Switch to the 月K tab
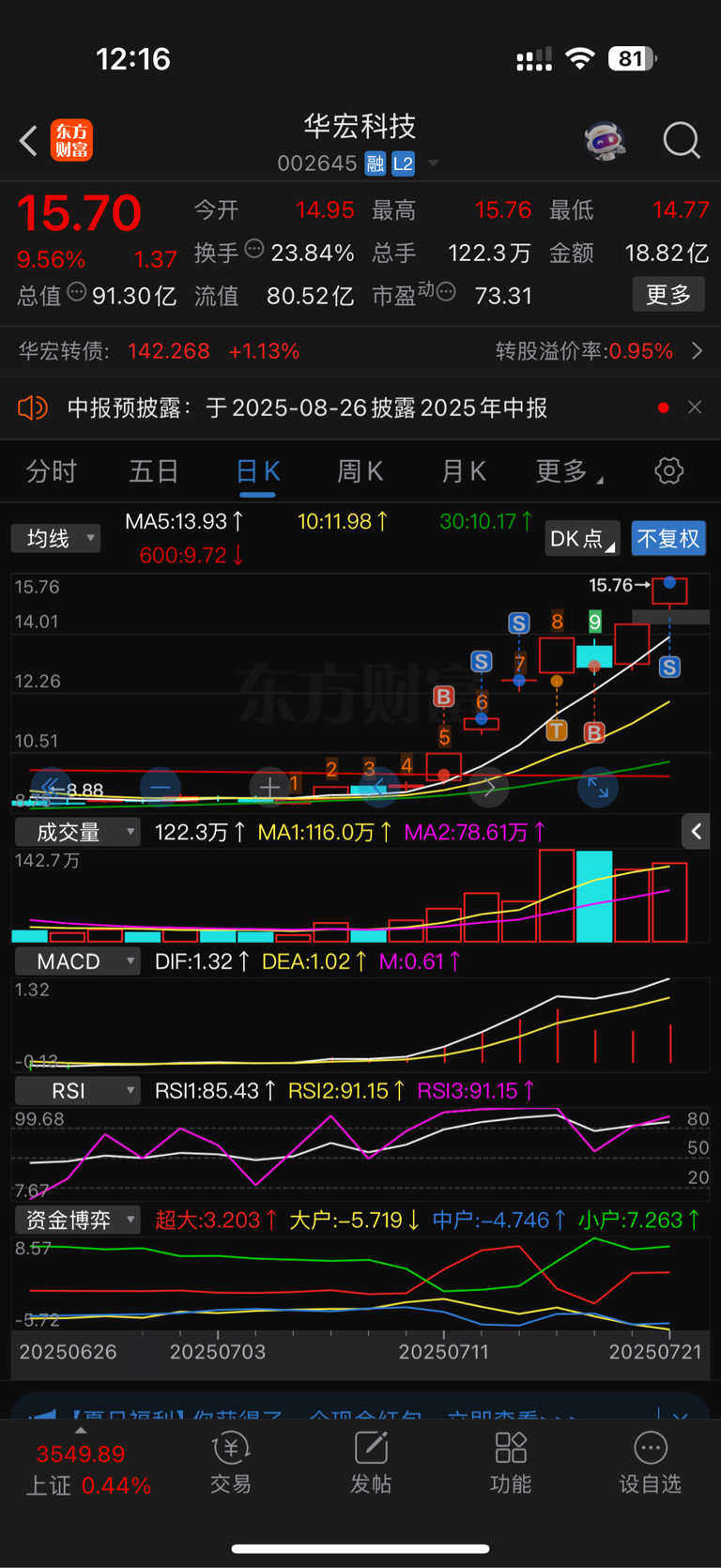 [x=464, y=471]
